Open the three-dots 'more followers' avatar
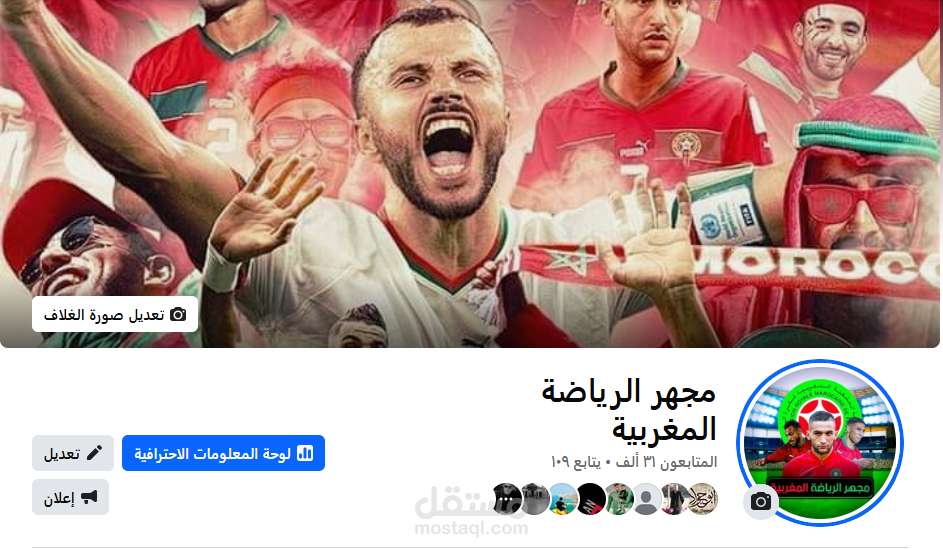The image size is (943, 549). 506,499
